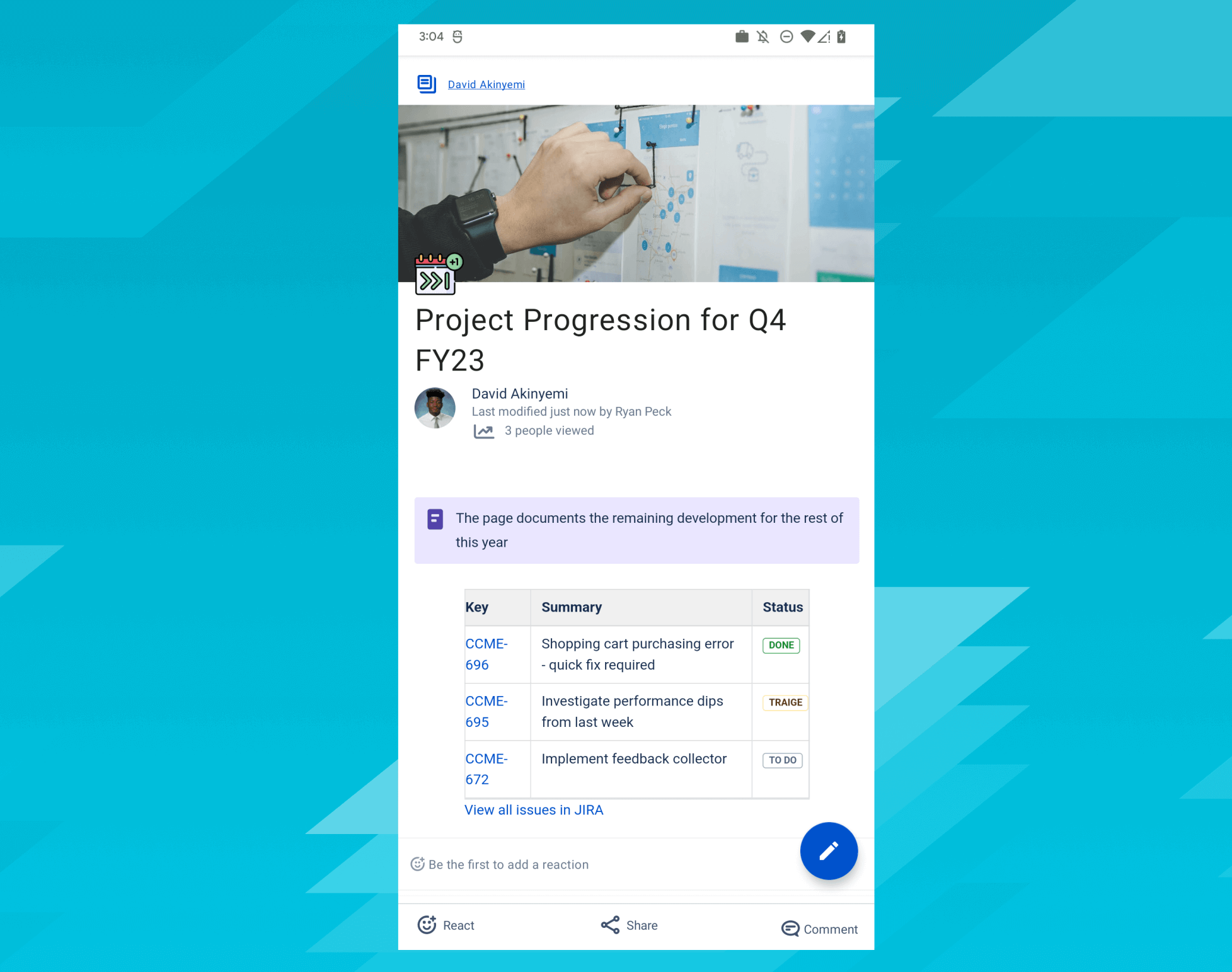Viewport: 1232px width, 972px height.
Task: Click the TRAIGE status badge on CCME-695
Action: coord(785,702)
